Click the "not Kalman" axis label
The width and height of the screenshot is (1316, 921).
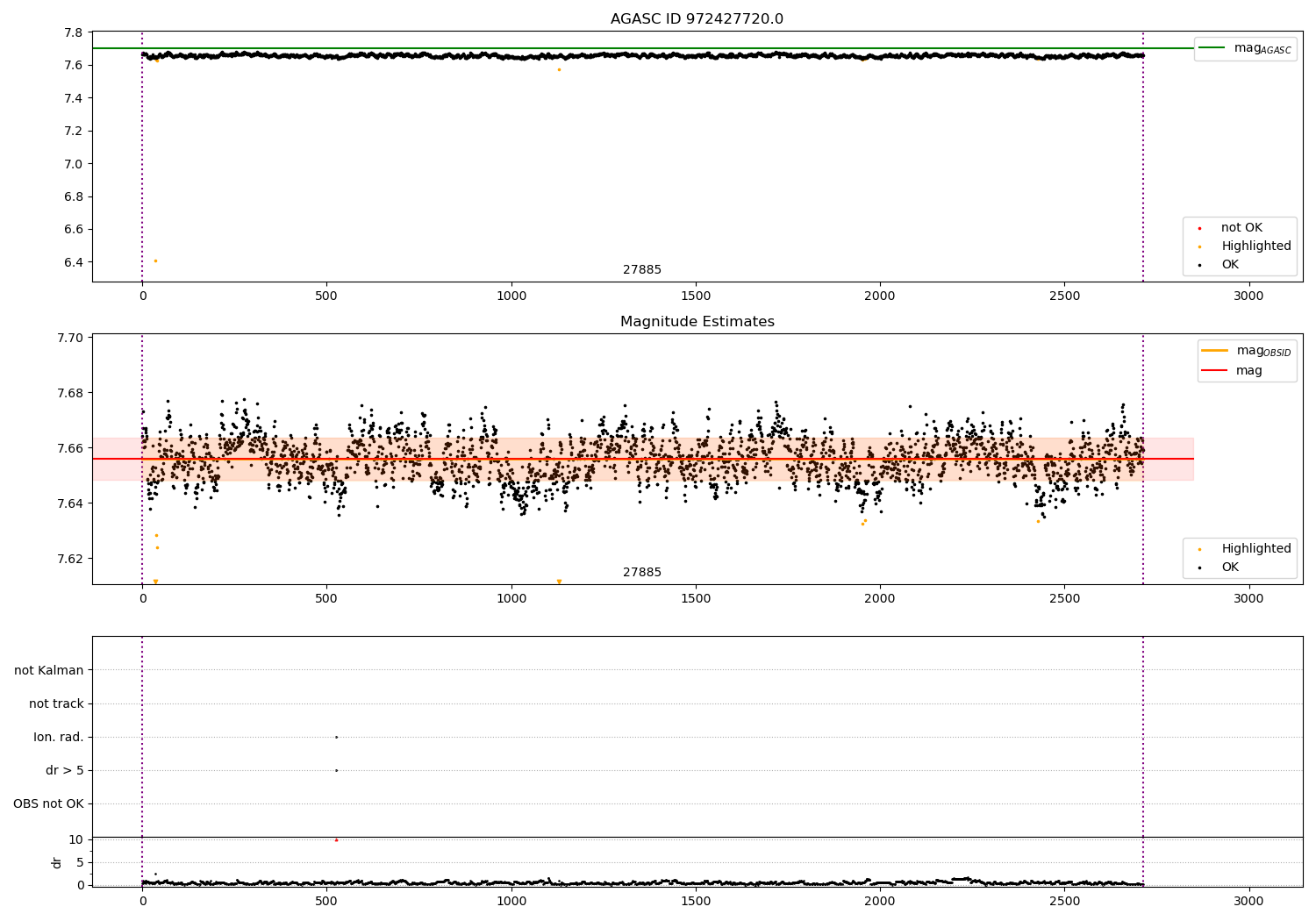(x=49, y=671)
